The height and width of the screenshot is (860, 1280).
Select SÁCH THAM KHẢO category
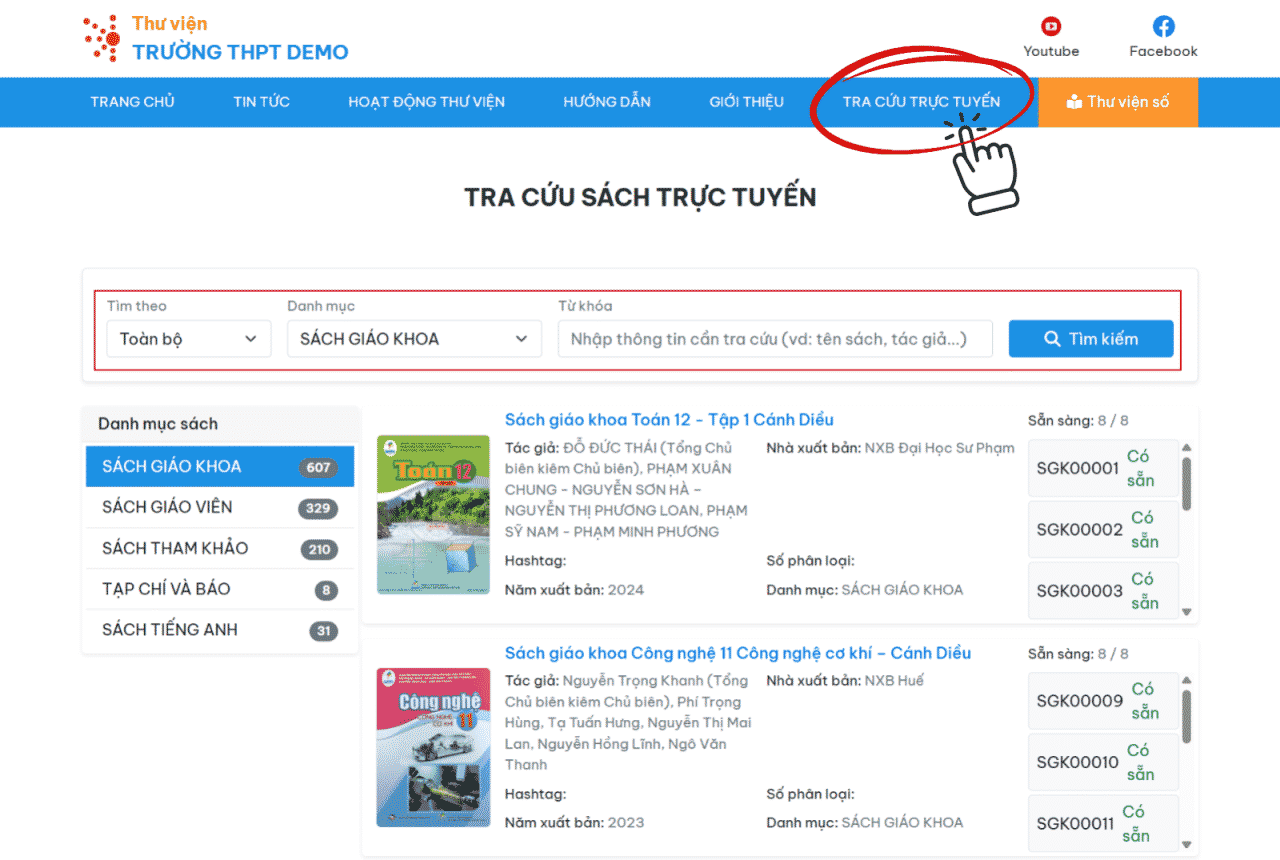point(175,548)
